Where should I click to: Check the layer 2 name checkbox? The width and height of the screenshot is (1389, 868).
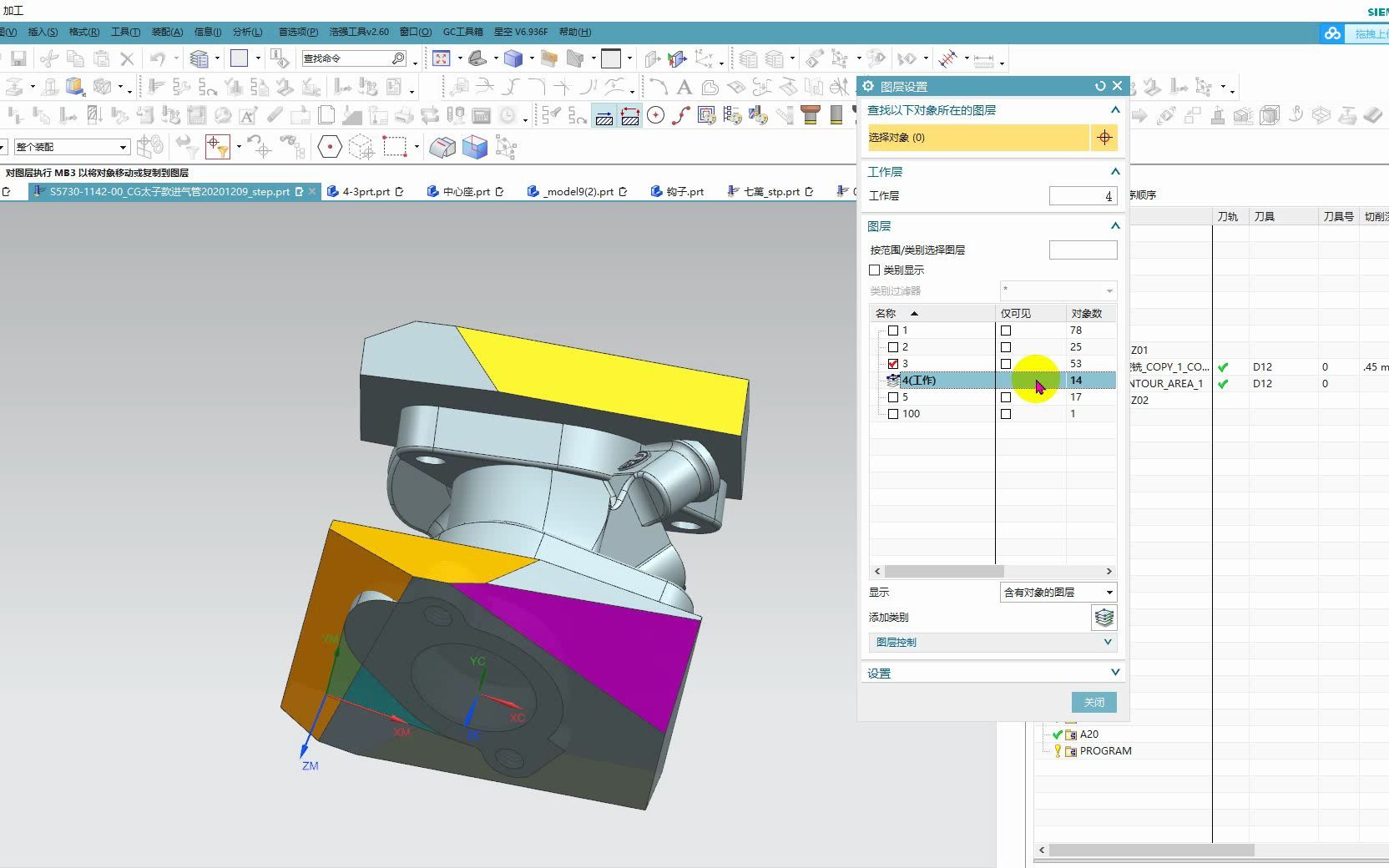click(x=893, y=347)
